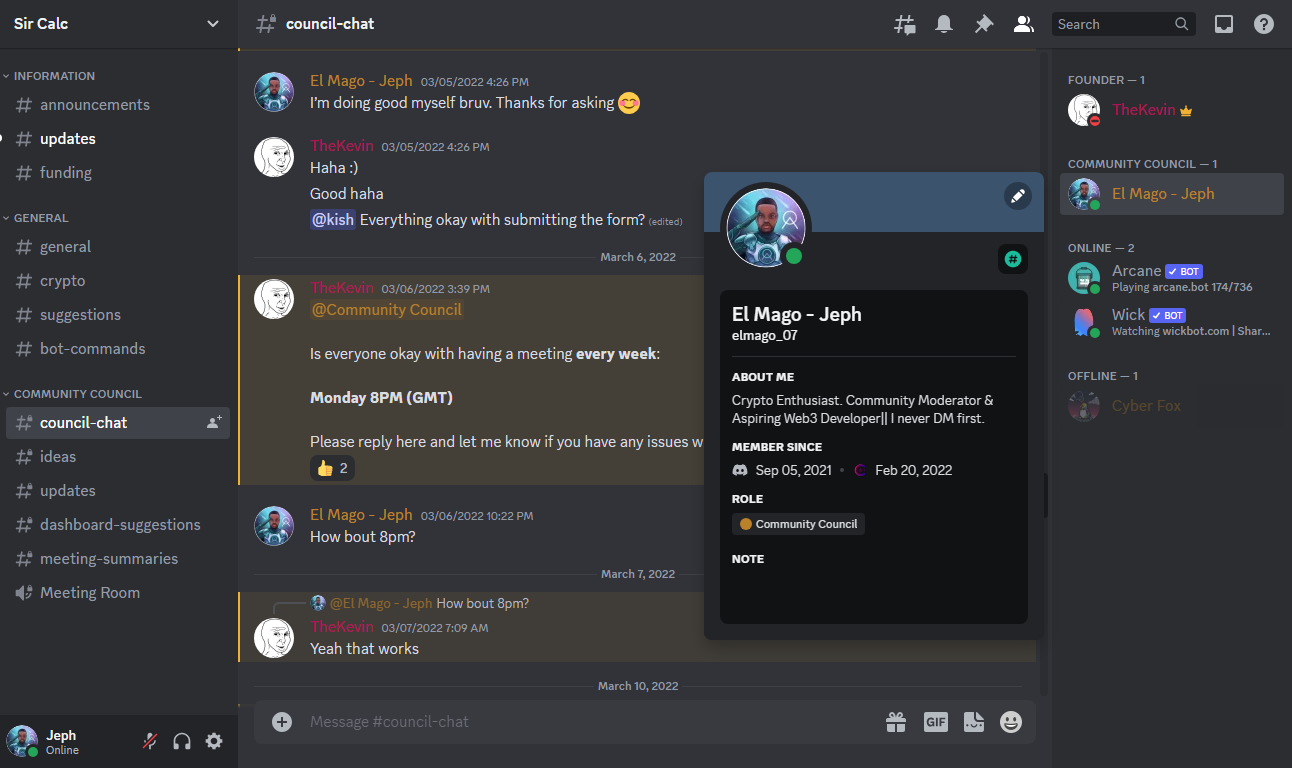The width and height of the screenshot is (1292, 768).
Task: Click the profile badge hash icon
Action: [x=1012, y=260]
